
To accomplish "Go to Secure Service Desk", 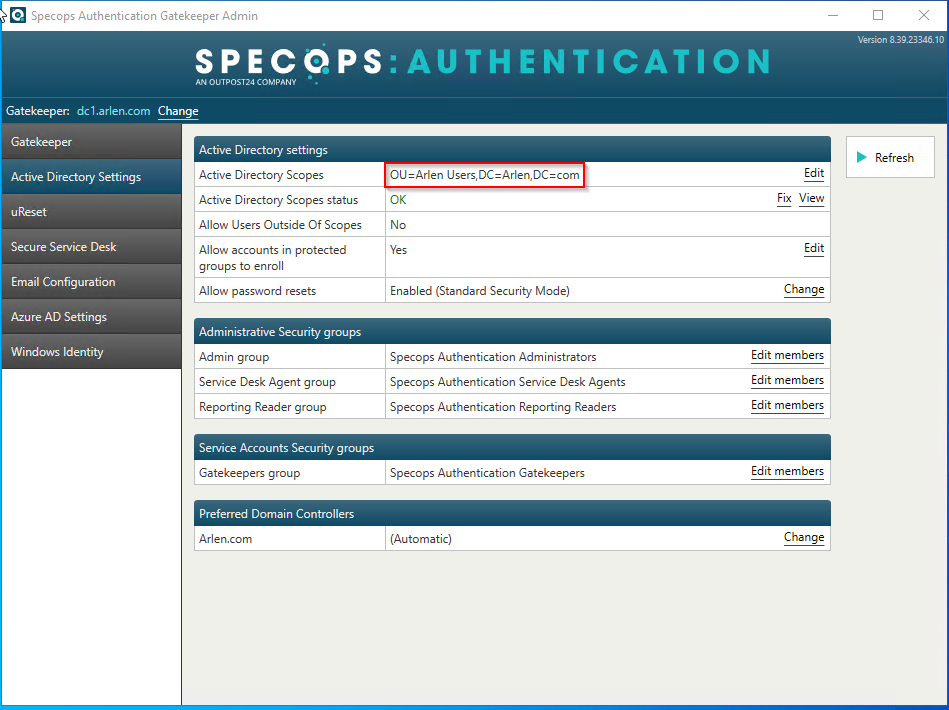I will tap(91, 247).
